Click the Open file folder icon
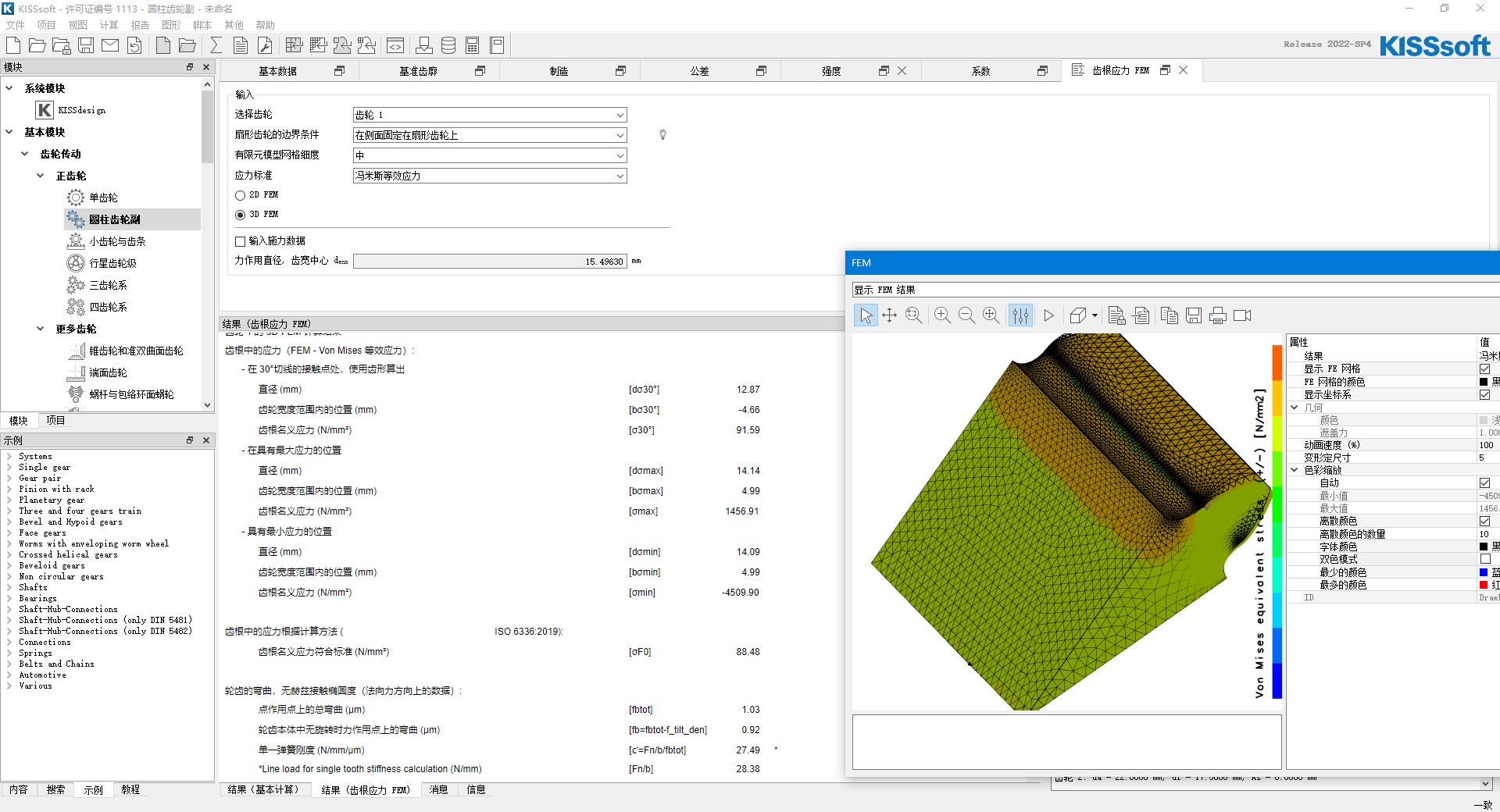1500x812 pixels. point(37,45)
